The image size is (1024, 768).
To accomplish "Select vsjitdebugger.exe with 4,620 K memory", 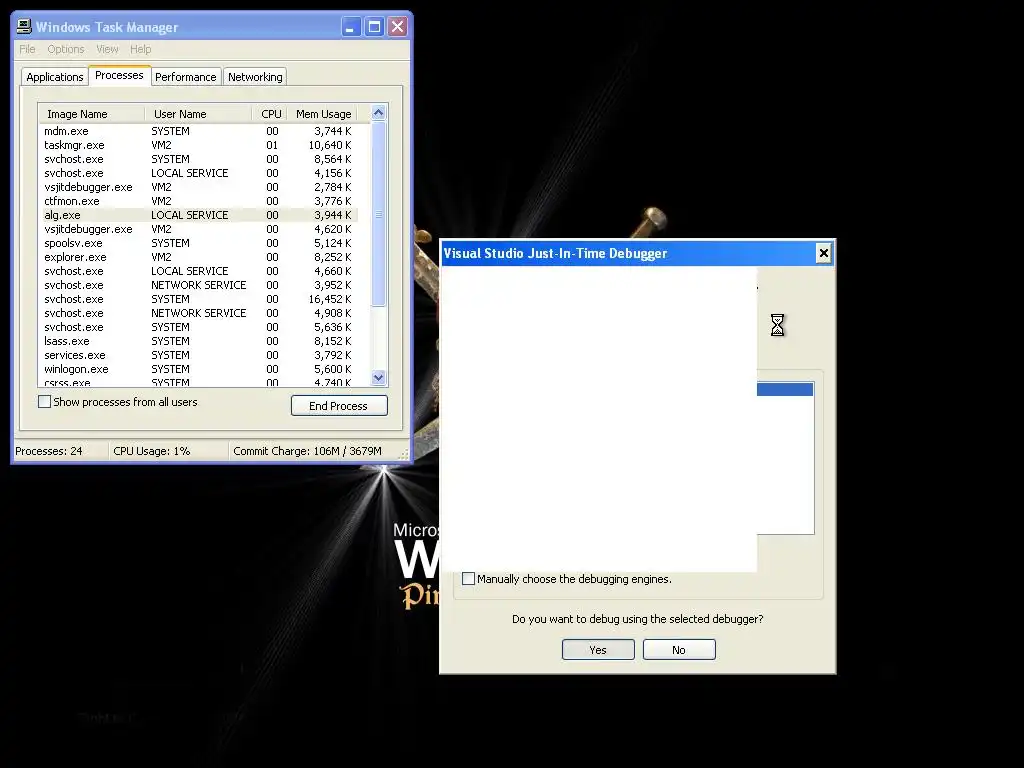I will [x=199, y=229].
